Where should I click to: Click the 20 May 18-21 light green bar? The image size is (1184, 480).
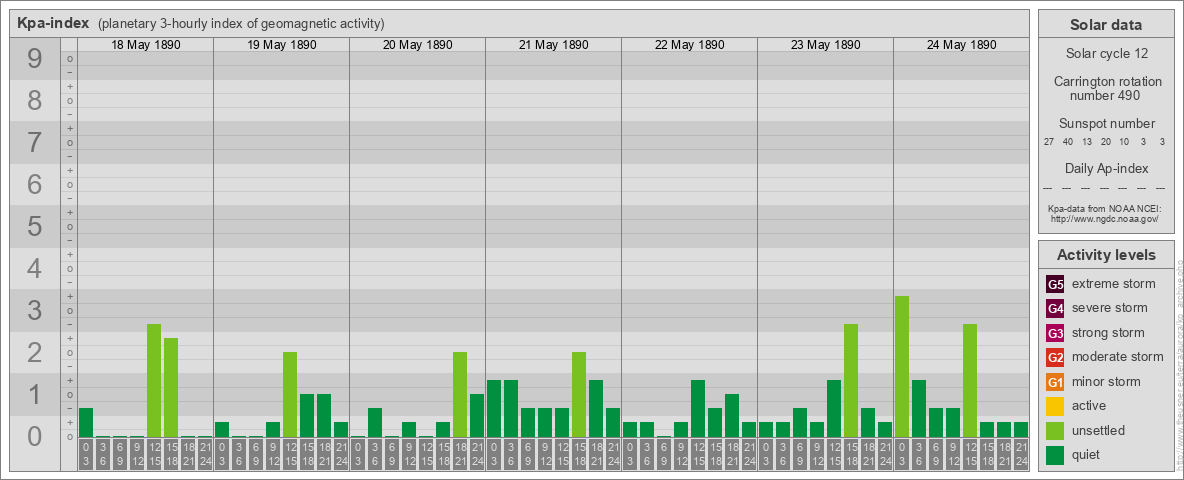coord(460,395)
